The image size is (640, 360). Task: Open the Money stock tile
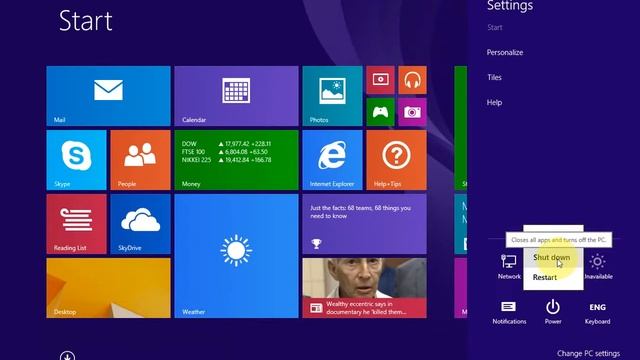[x=236, y=160]
